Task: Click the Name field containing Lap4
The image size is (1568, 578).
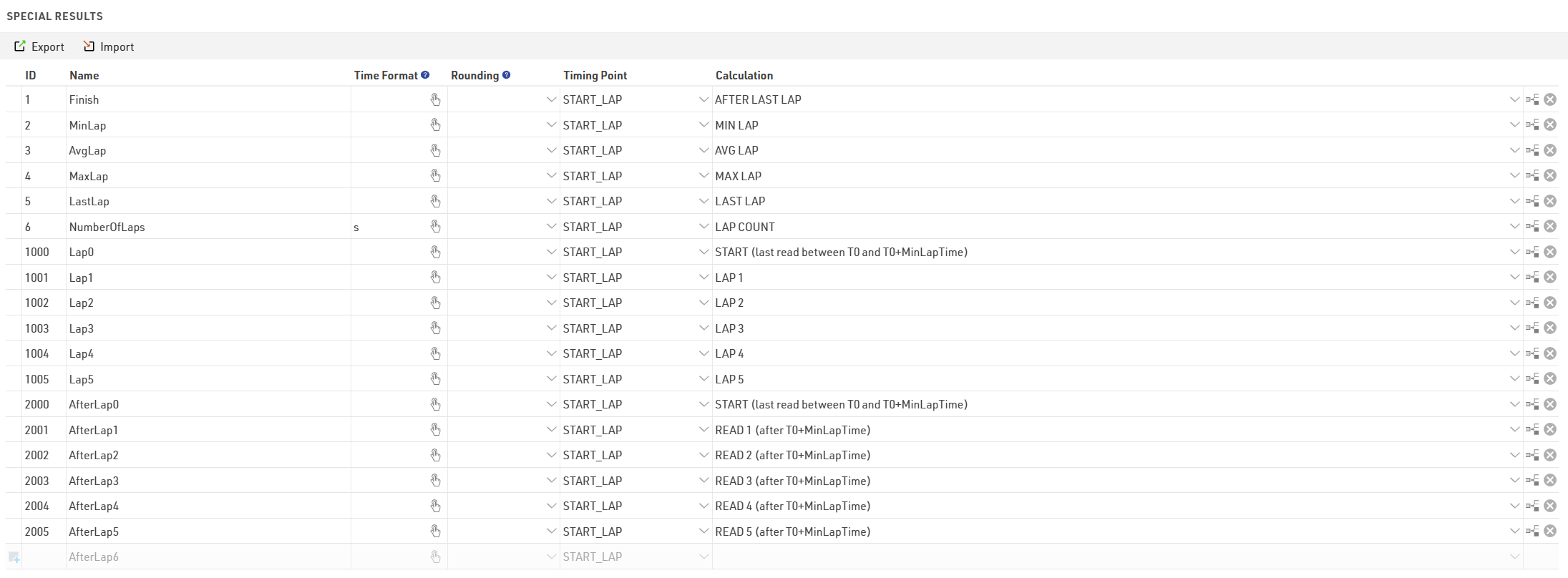Action: point(208,354)
